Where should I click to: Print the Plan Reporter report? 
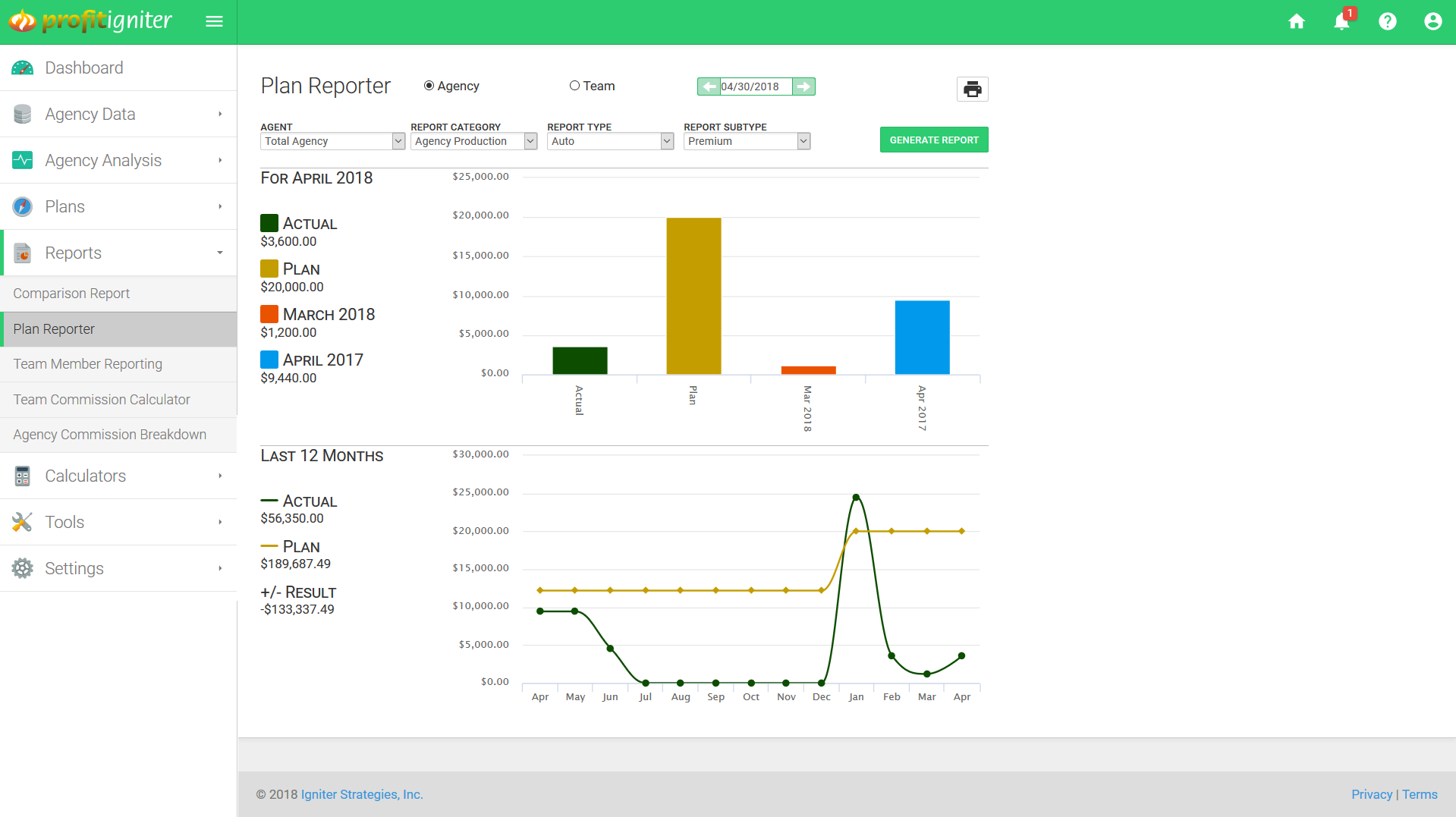point(972,90)
